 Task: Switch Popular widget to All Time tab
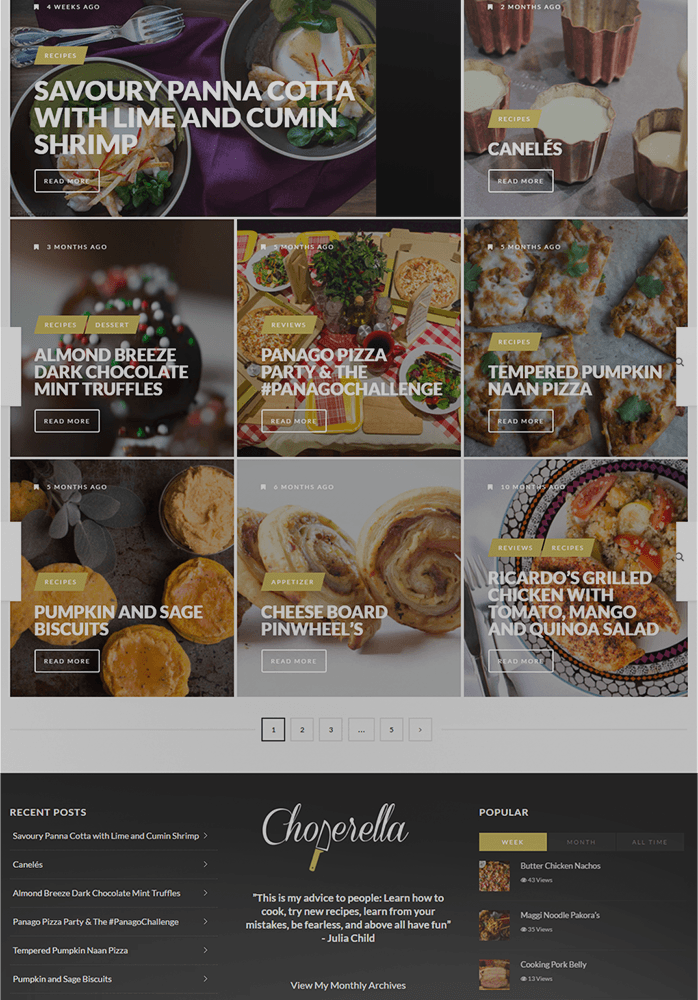pos(650,842)
